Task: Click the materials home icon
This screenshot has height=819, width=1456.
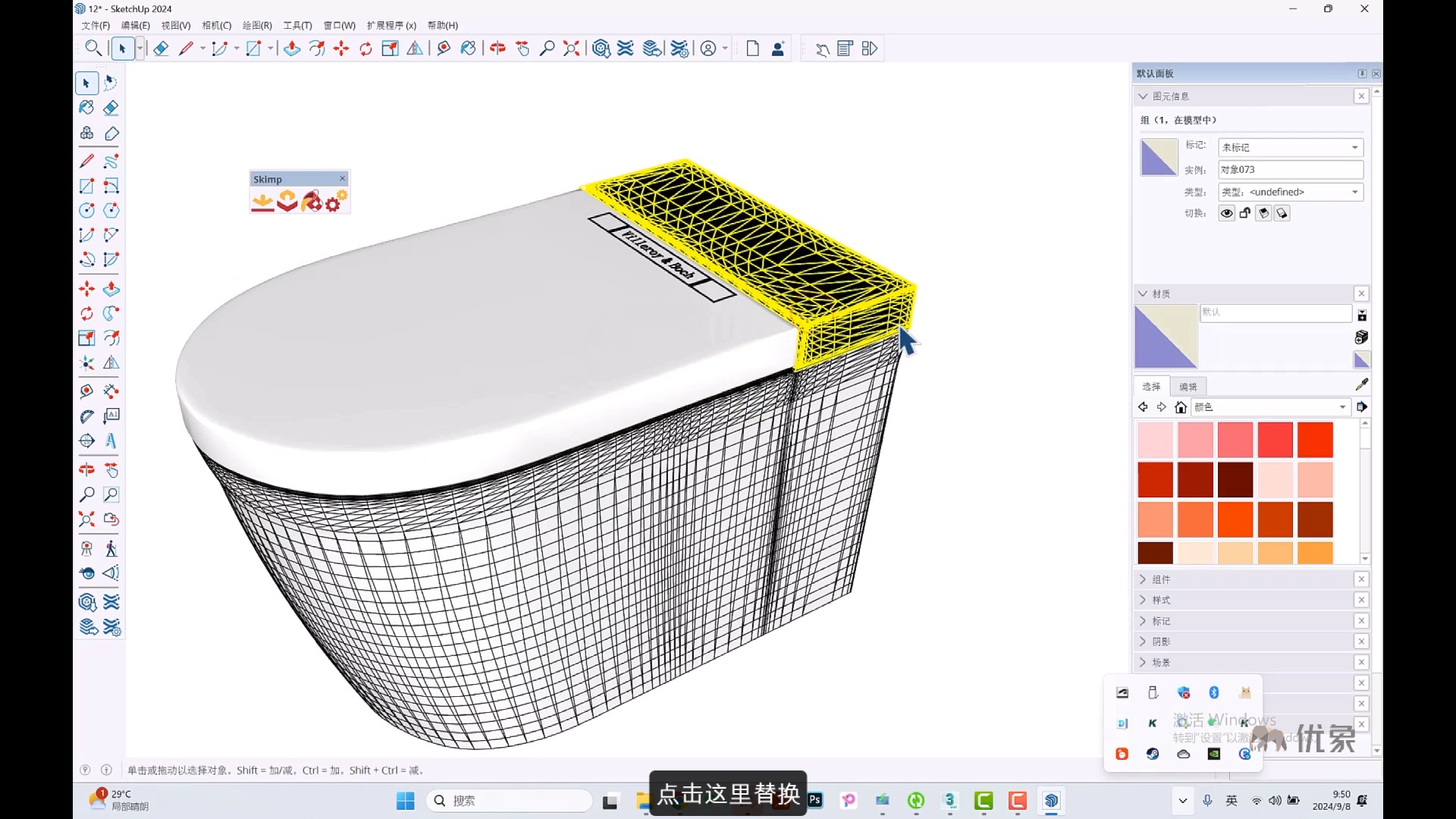Action: pos(1180,407)
